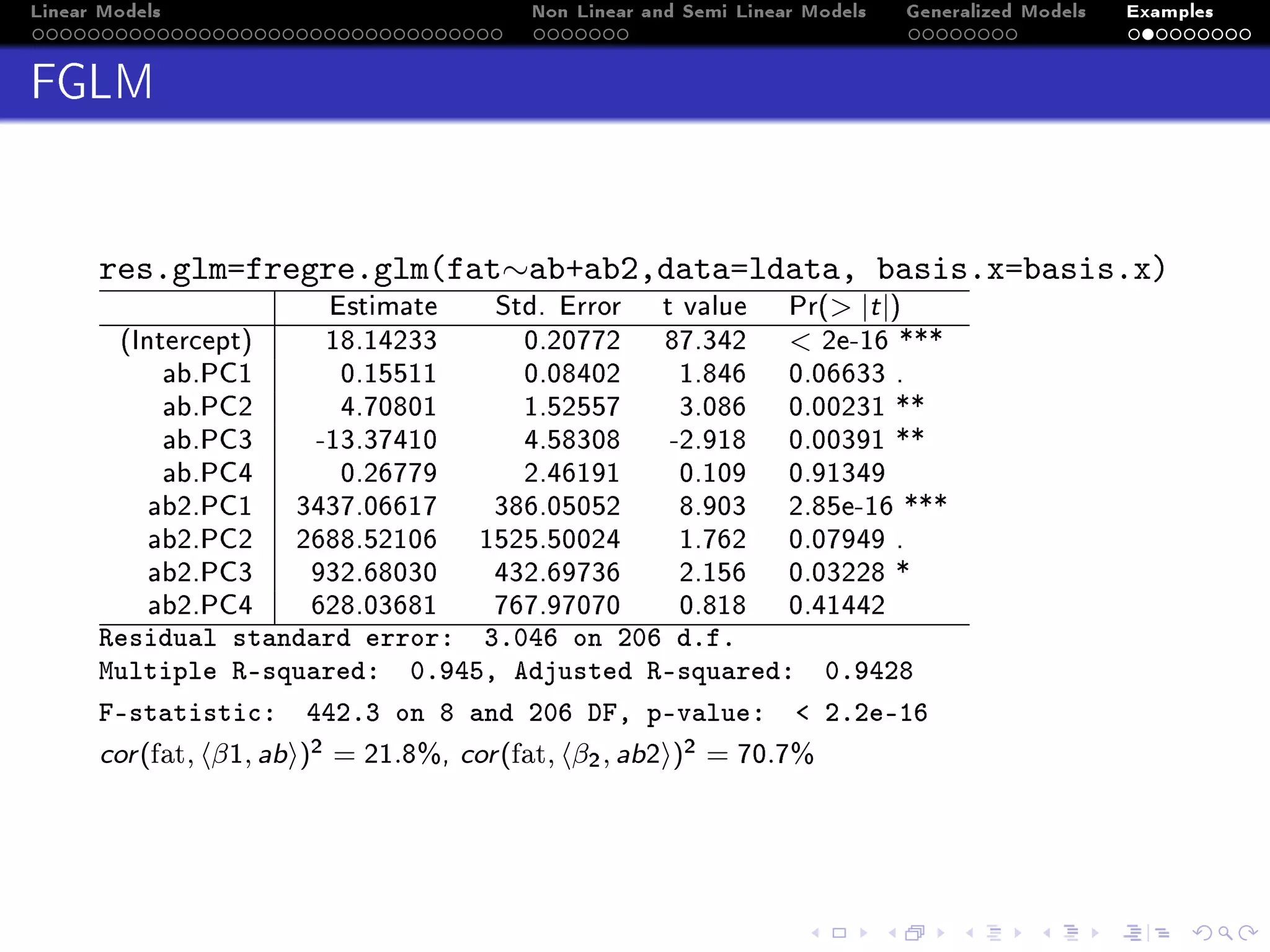Click the ab2.PC3 row label
The height and width of the screenshot is (952, 1270).
200,572
